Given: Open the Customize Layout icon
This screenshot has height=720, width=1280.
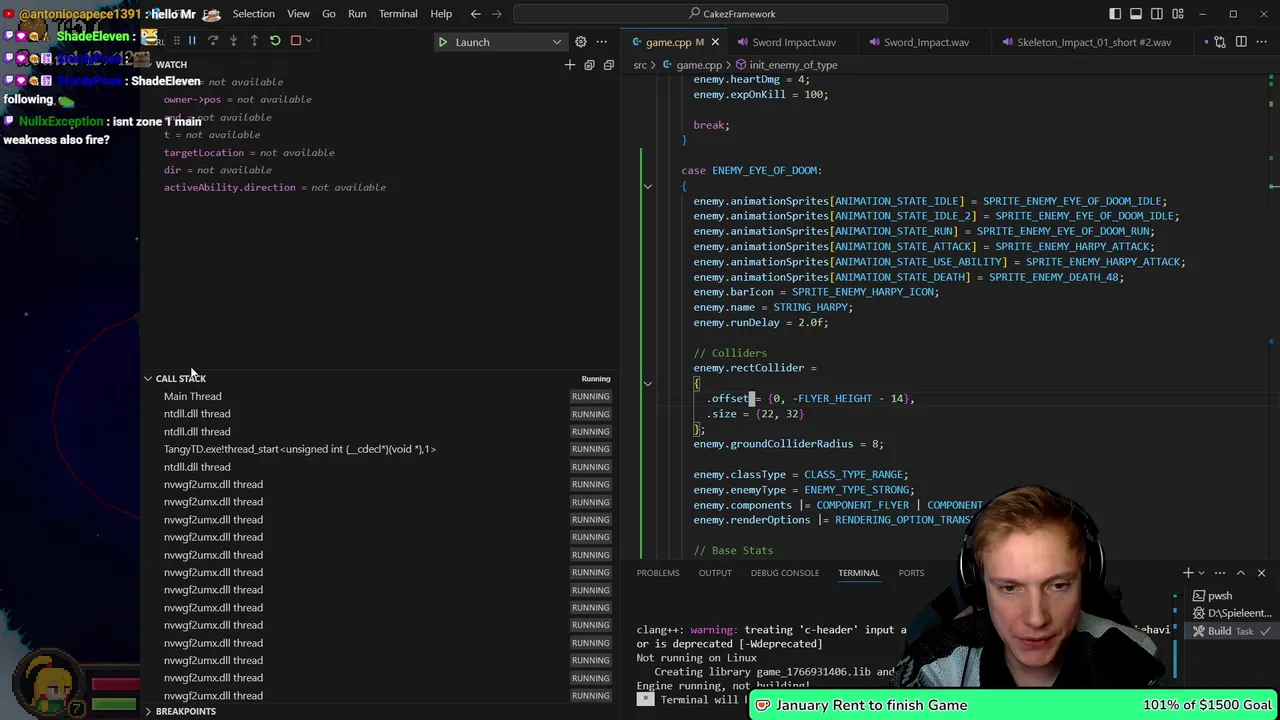Looking at the screenshot, I should tap(1178, 14).
